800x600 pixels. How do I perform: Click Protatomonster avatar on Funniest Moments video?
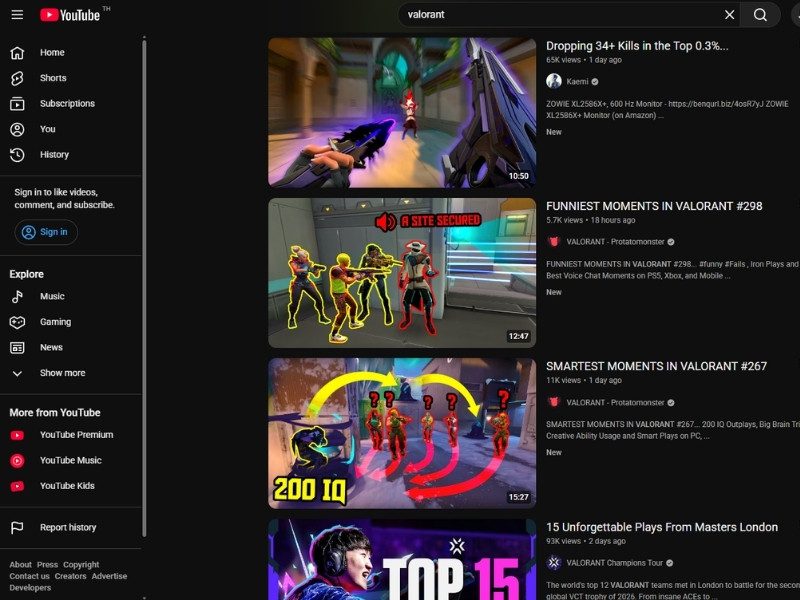point(554,242)
